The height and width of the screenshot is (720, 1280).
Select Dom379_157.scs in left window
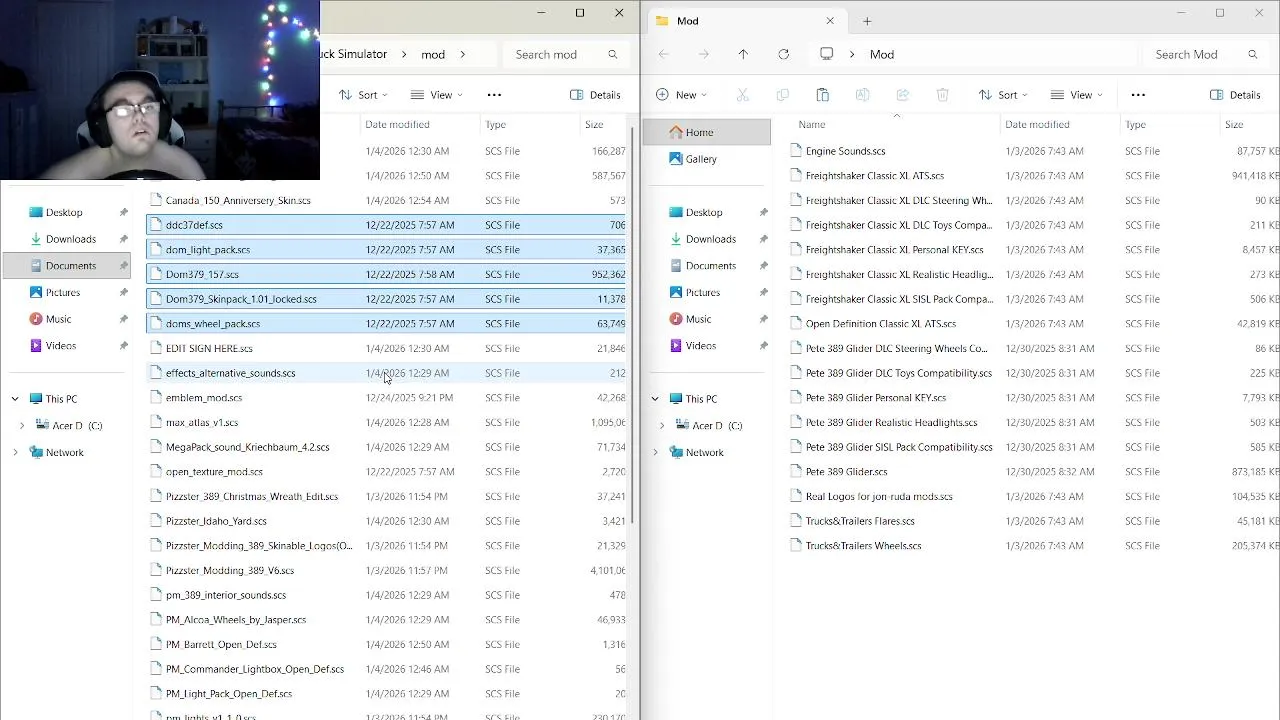click(x=386, y=274)
